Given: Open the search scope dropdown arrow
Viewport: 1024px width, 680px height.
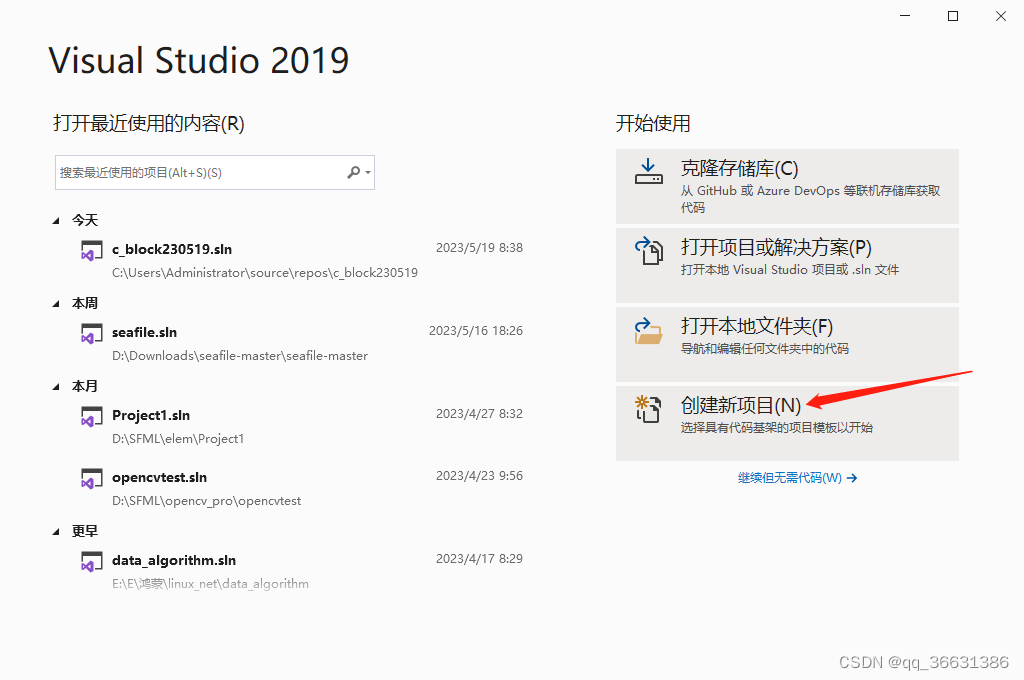Looking at the screenshot, I should (x=366, y=172).
